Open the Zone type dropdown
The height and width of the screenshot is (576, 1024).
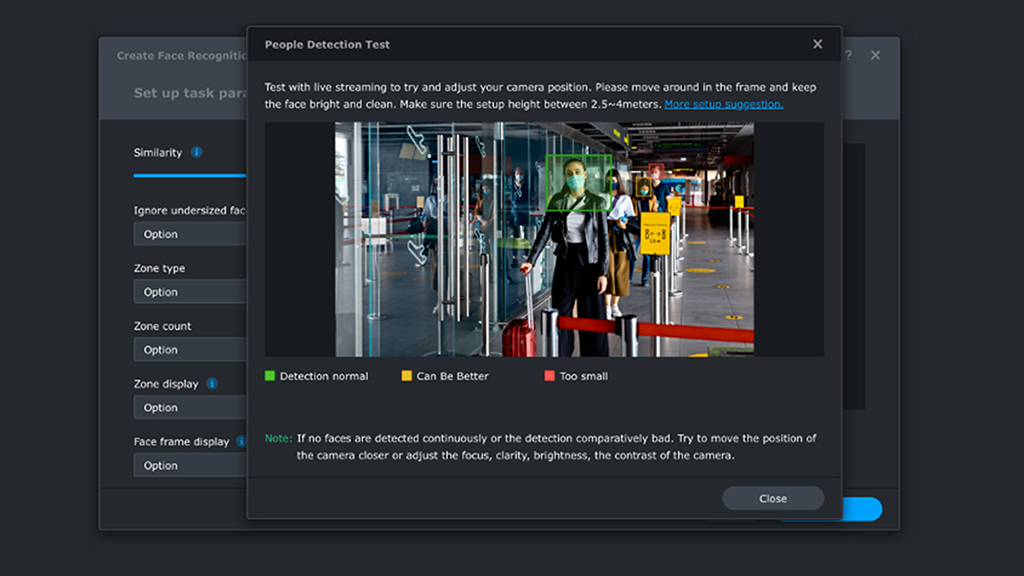pyautogui.click(x=190, y=292)
